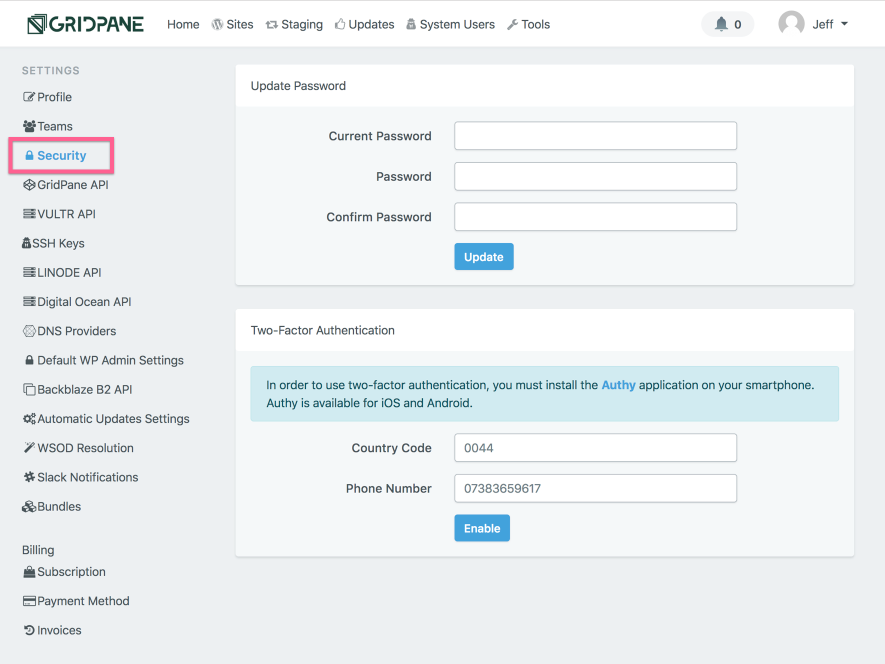Screen dimensions: 885x664
Task: Open the SSH Keys settings
Action: coord(53,243)
